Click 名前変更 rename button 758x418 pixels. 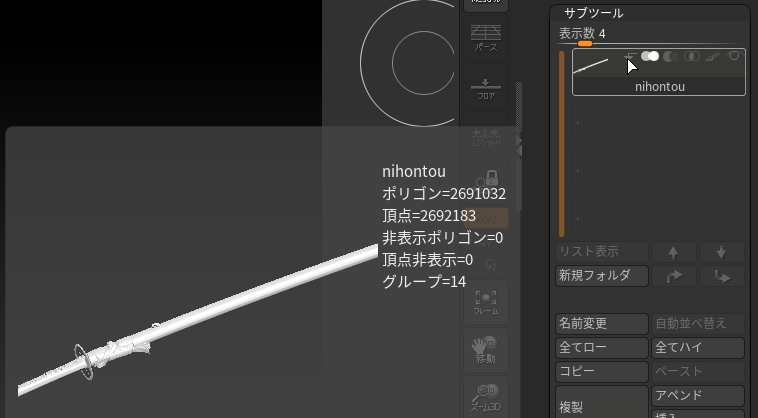click(x=601, y=323)
